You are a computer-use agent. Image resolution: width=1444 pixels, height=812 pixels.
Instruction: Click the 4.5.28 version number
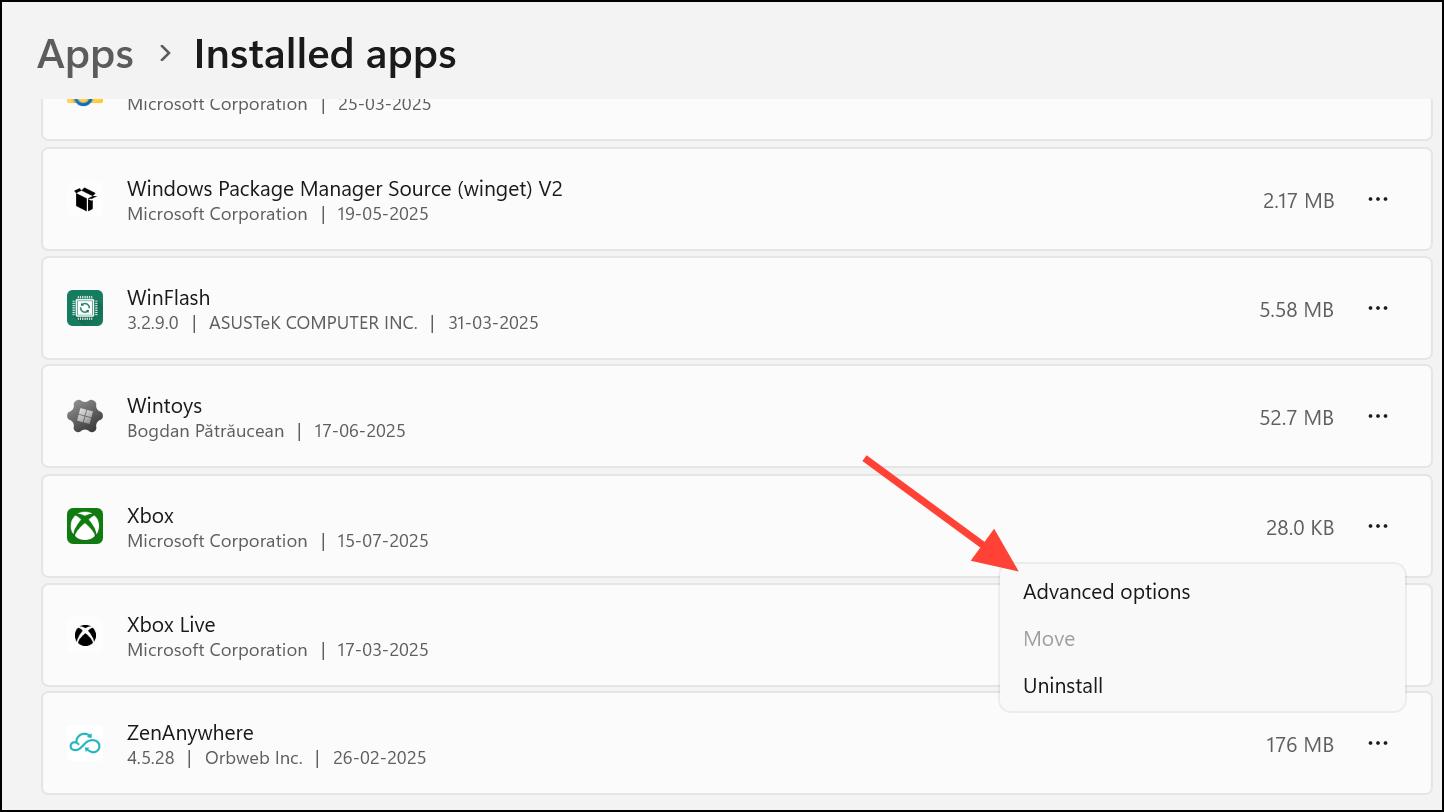[x=150, y=758]
